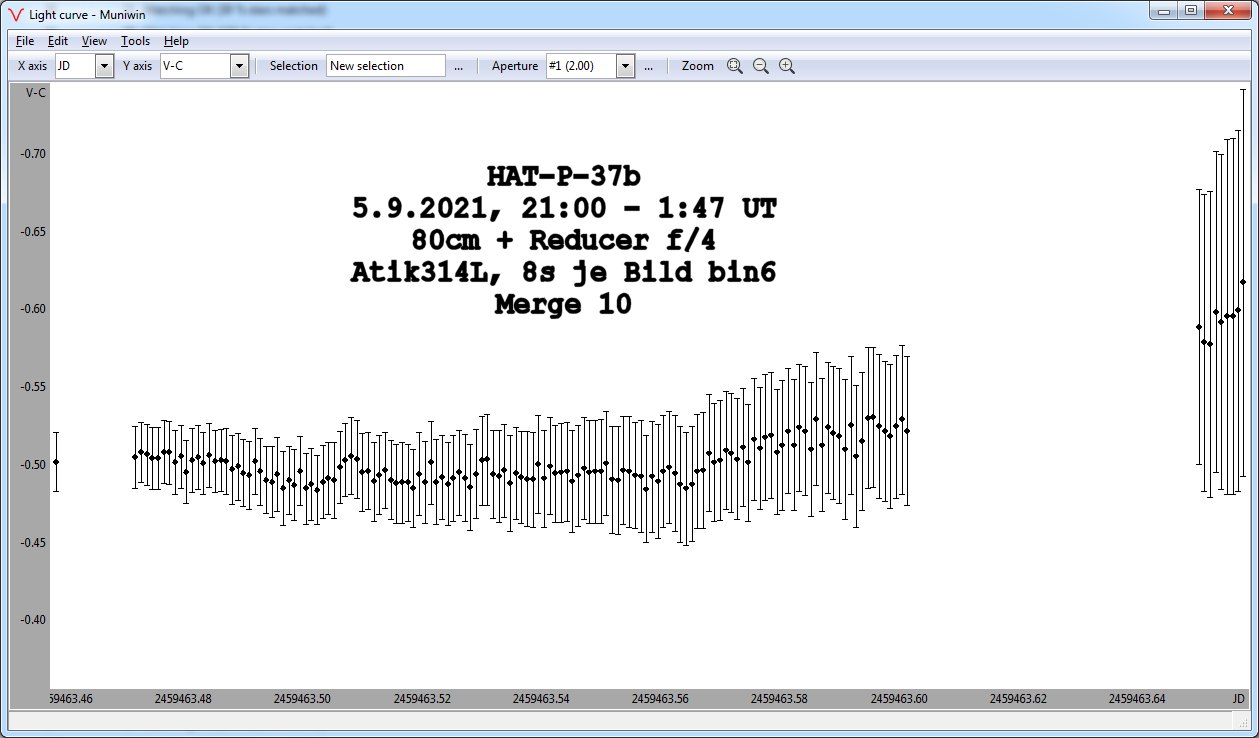Open the Aperture #1 (2.00) dropdown
The height and width of the screenshot is (738, 1259).
tap(625, 66)
